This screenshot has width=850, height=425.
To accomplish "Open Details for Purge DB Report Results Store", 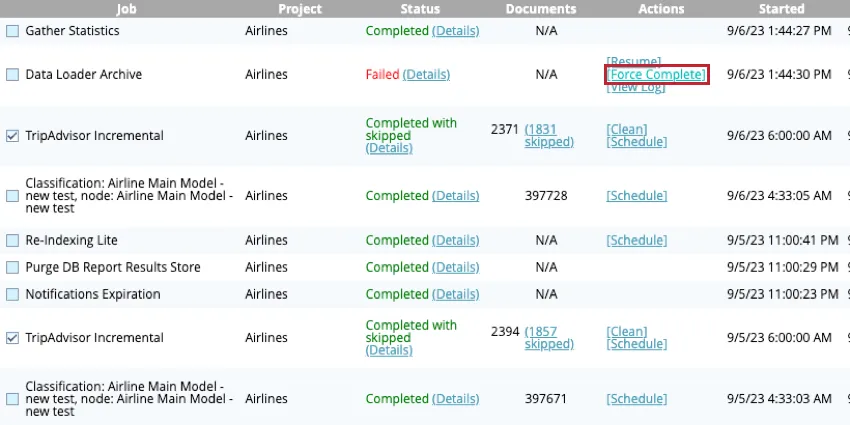I will click(455, 267).
